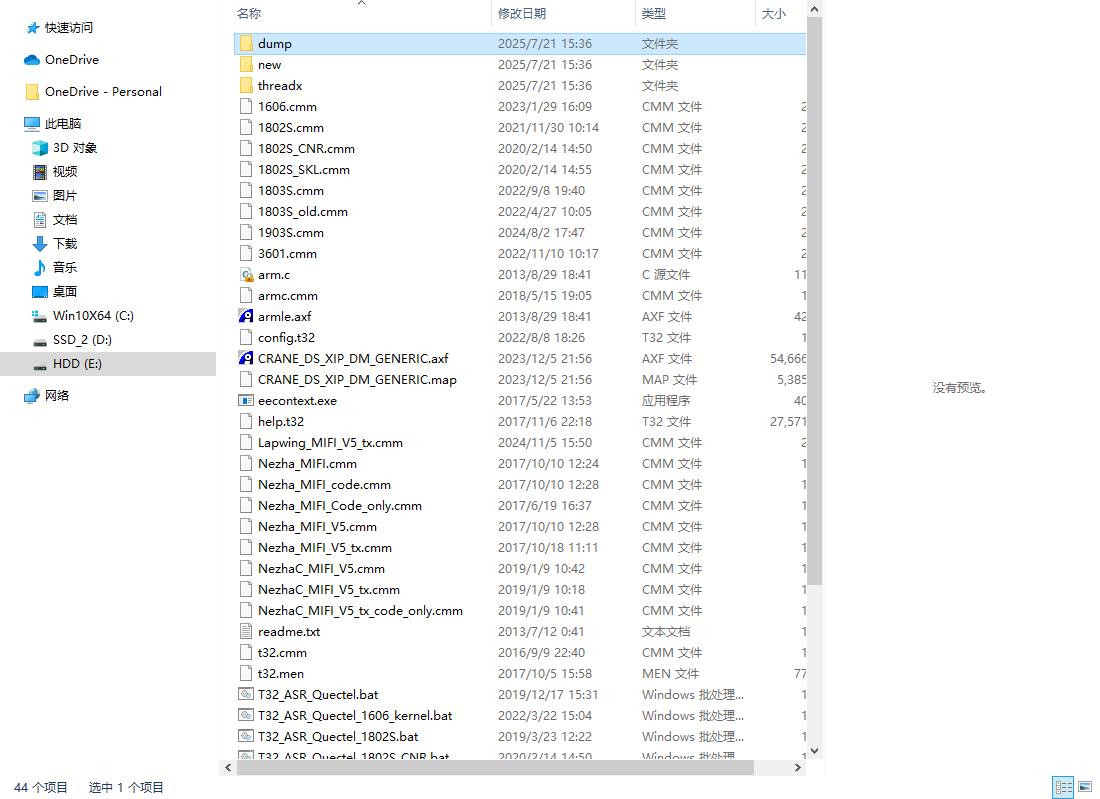Click the arm.c source file icon
The height and width of the screenshot is (799, 1100).
(247, 274)
